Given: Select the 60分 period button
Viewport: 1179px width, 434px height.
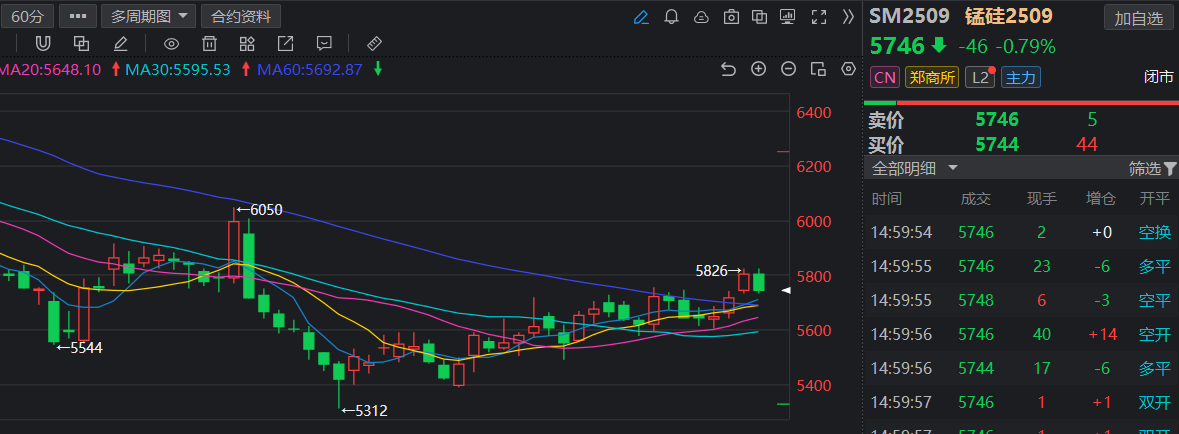Looking at the screenshot, I should (x=27, y=16).
